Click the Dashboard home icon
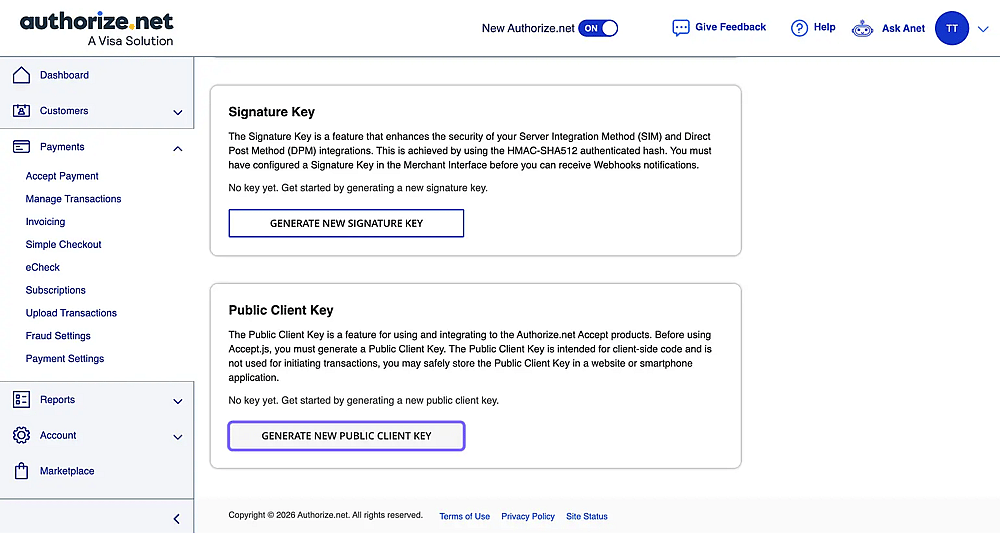 coord(21,75)
